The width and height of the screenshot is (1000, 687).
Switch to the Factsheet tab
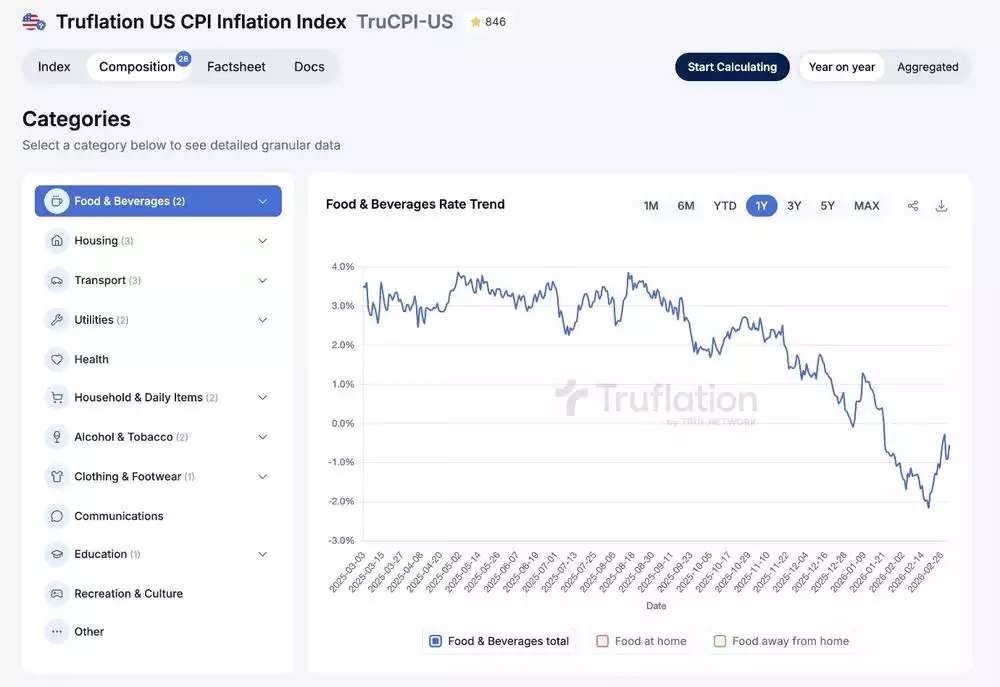tap(236, 66)
